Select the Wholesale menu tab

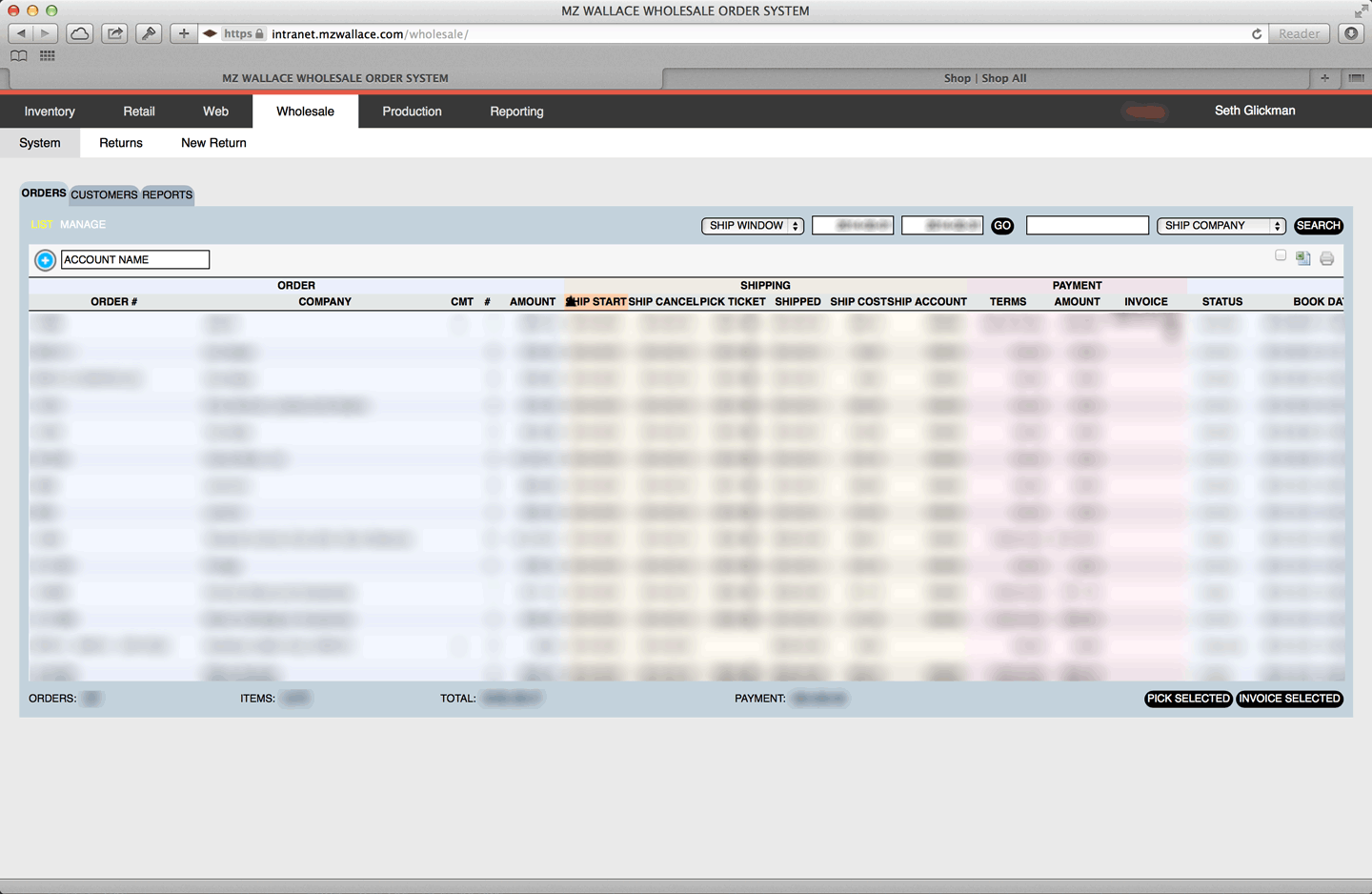click(305, 112)
